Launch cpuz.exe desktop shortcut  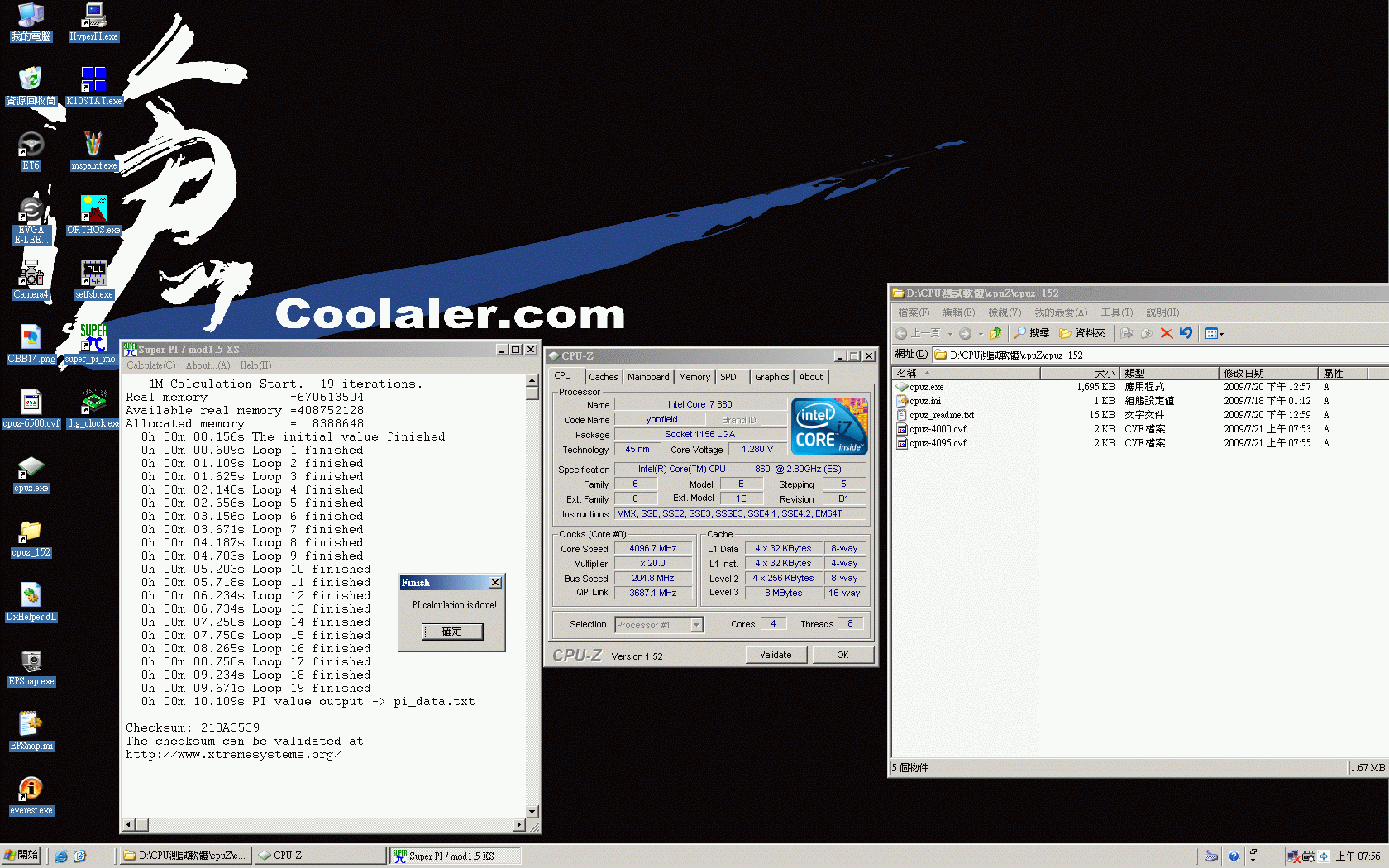tap(31, 473)
